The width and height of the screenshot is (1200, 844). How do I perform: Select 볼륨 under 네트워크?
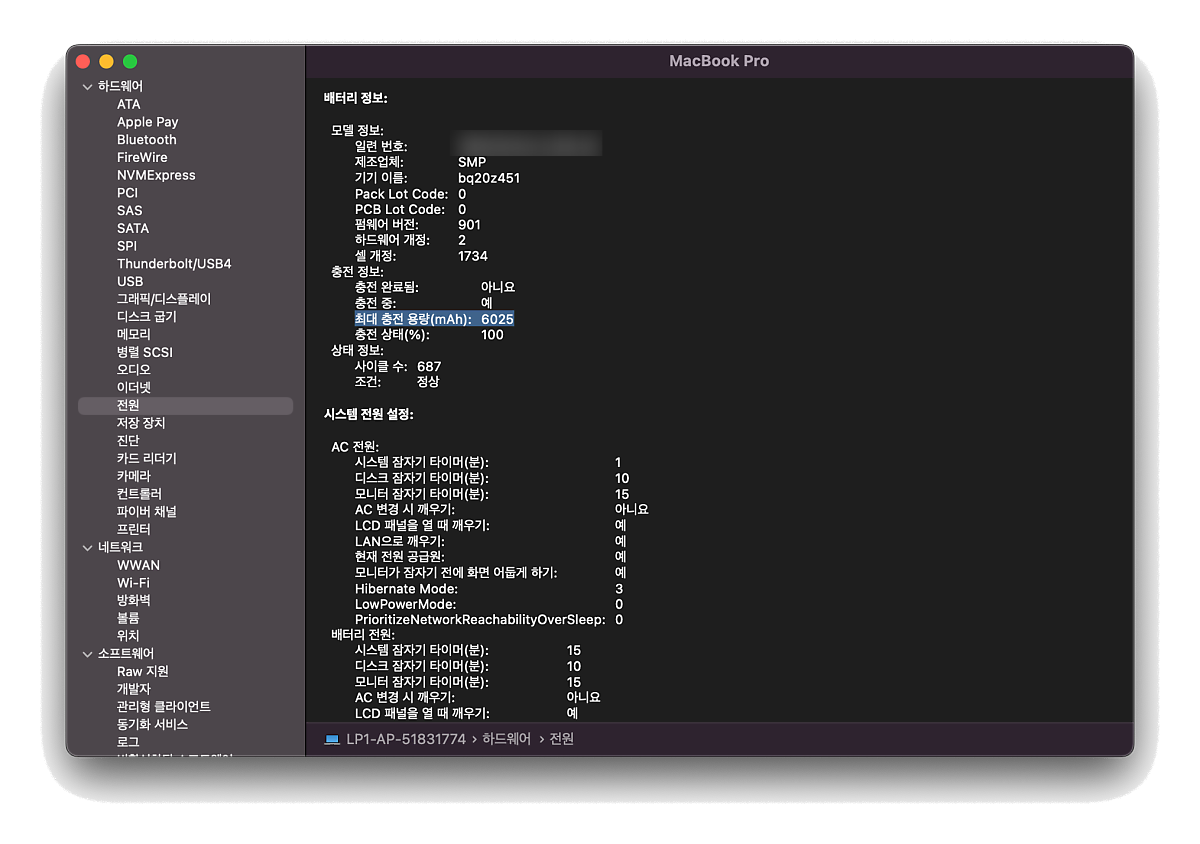pyautogui.click(x=128, y=618)
